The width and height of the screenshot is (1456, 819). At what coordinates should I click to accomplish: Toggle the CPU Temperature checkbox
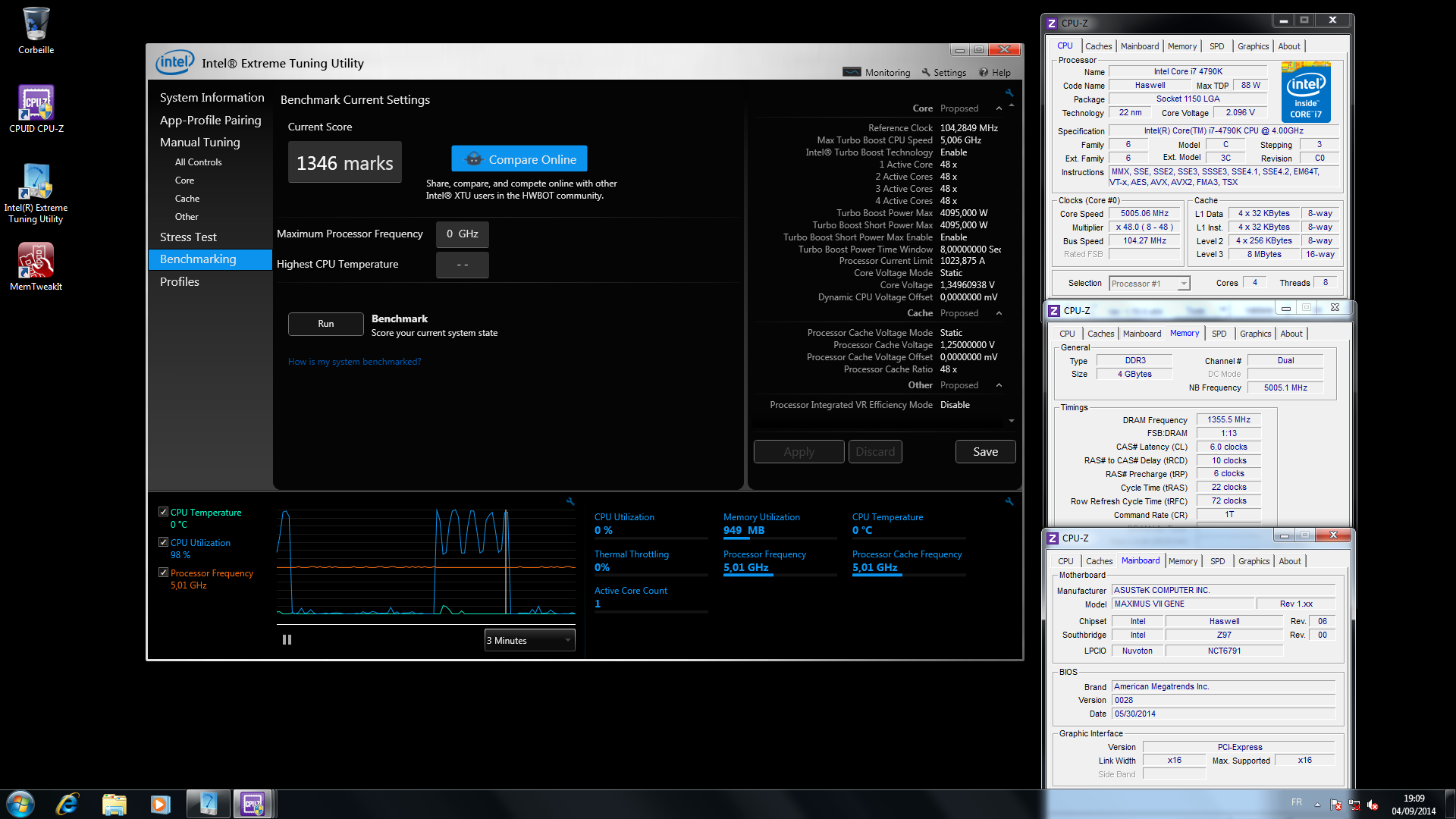click(163, 512)
